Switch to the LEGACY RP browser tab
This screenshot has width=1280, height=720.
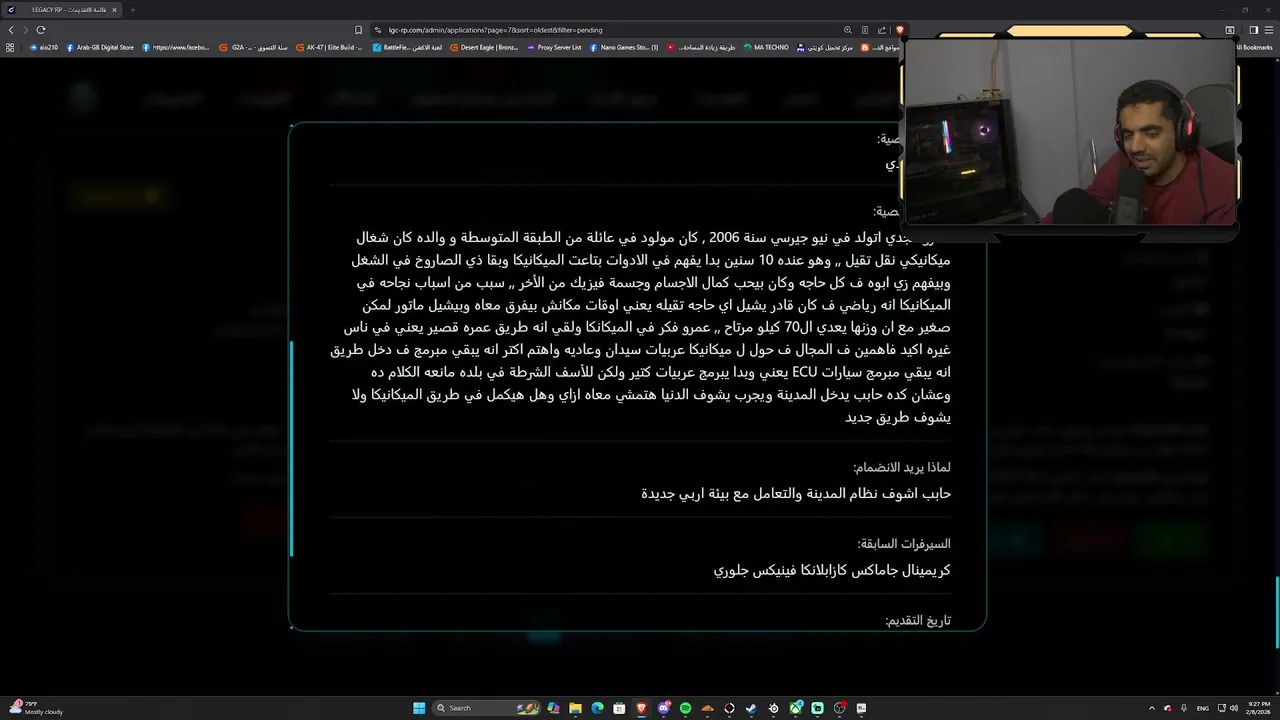62,10
